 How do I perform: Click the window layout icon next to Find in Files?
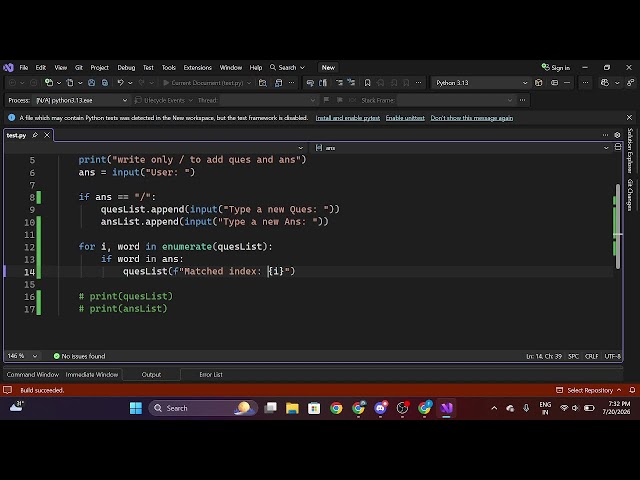click(278, 83)
